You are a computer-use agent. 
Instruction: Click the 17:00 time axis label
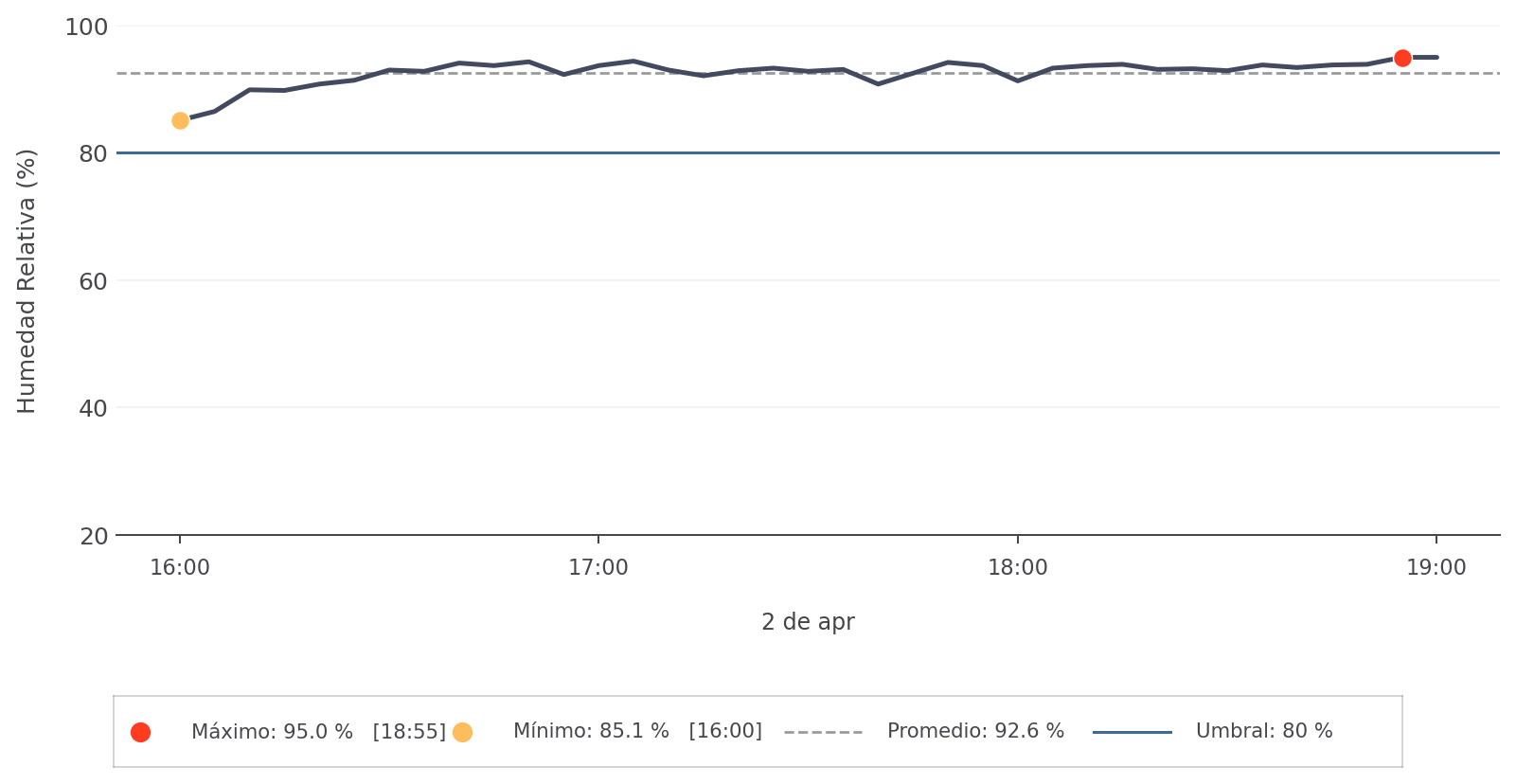(598, 568)
